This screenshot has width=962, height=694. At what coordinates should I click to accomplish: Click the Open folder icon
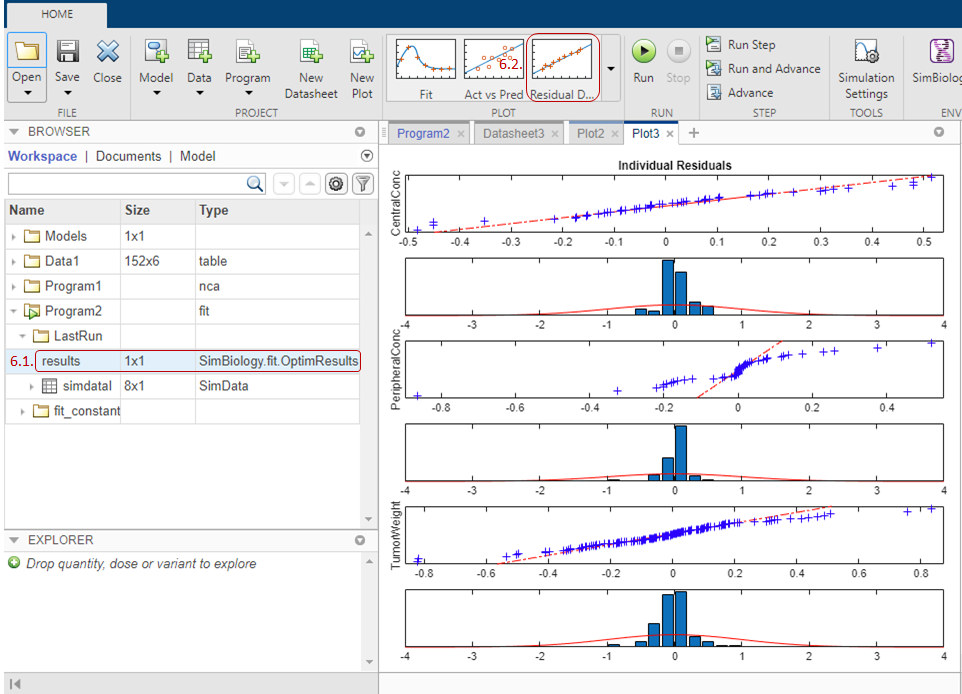pos(27,52)
